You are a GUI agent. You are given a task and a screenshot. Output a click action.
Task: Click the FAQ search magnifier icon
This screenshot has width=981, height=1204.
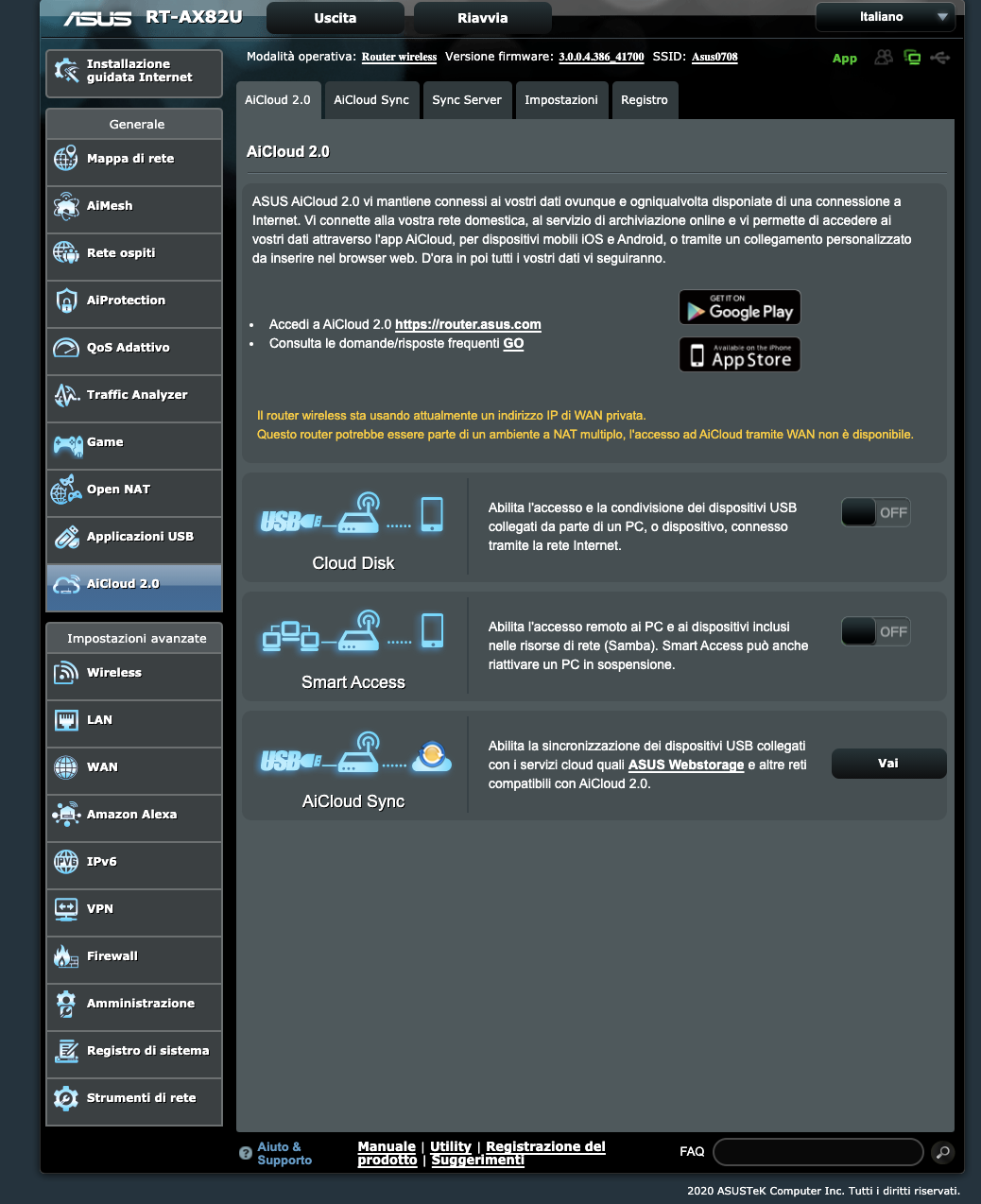(x=942, y=1152)
